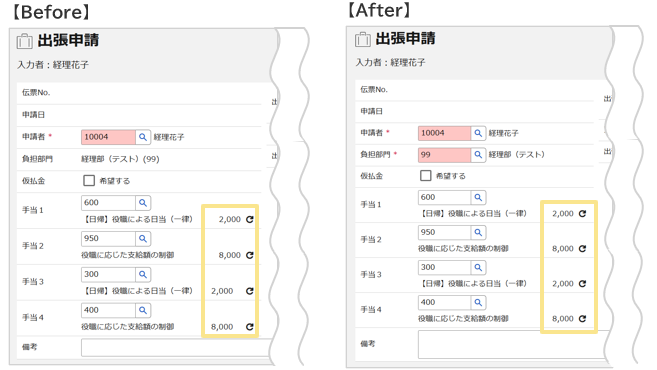Image resolution: width=657 pixels, height=370 pixels.
Task: Click 希望する label in After panel
Action: pyautogui.click(x=450, y=176)
